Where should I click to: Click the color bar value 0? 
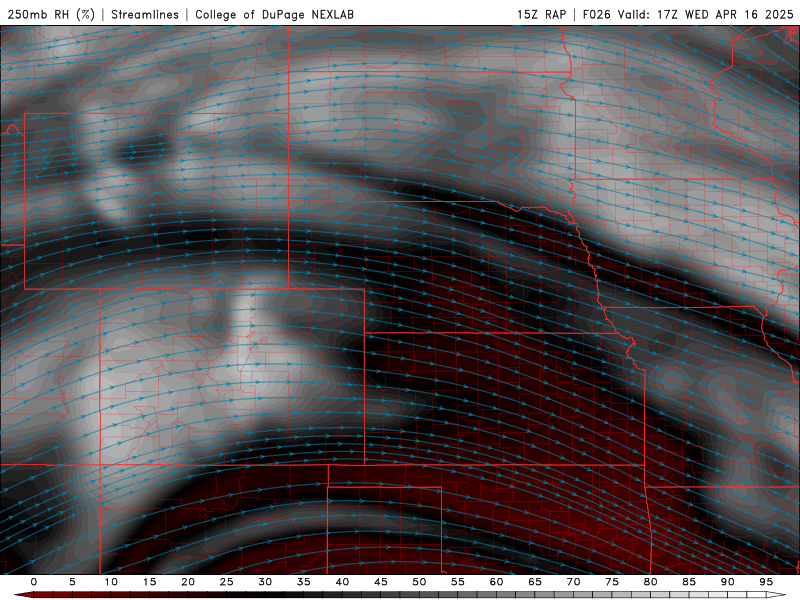pos(34,582)
